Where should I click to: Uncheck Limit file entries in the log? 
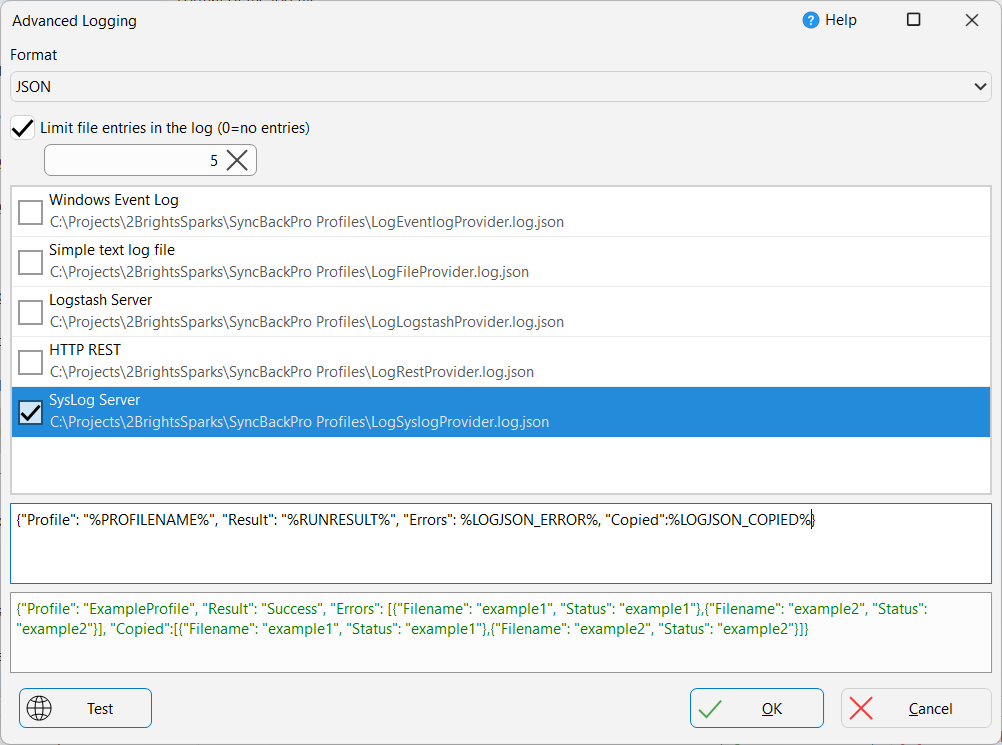tap(22, 128)
